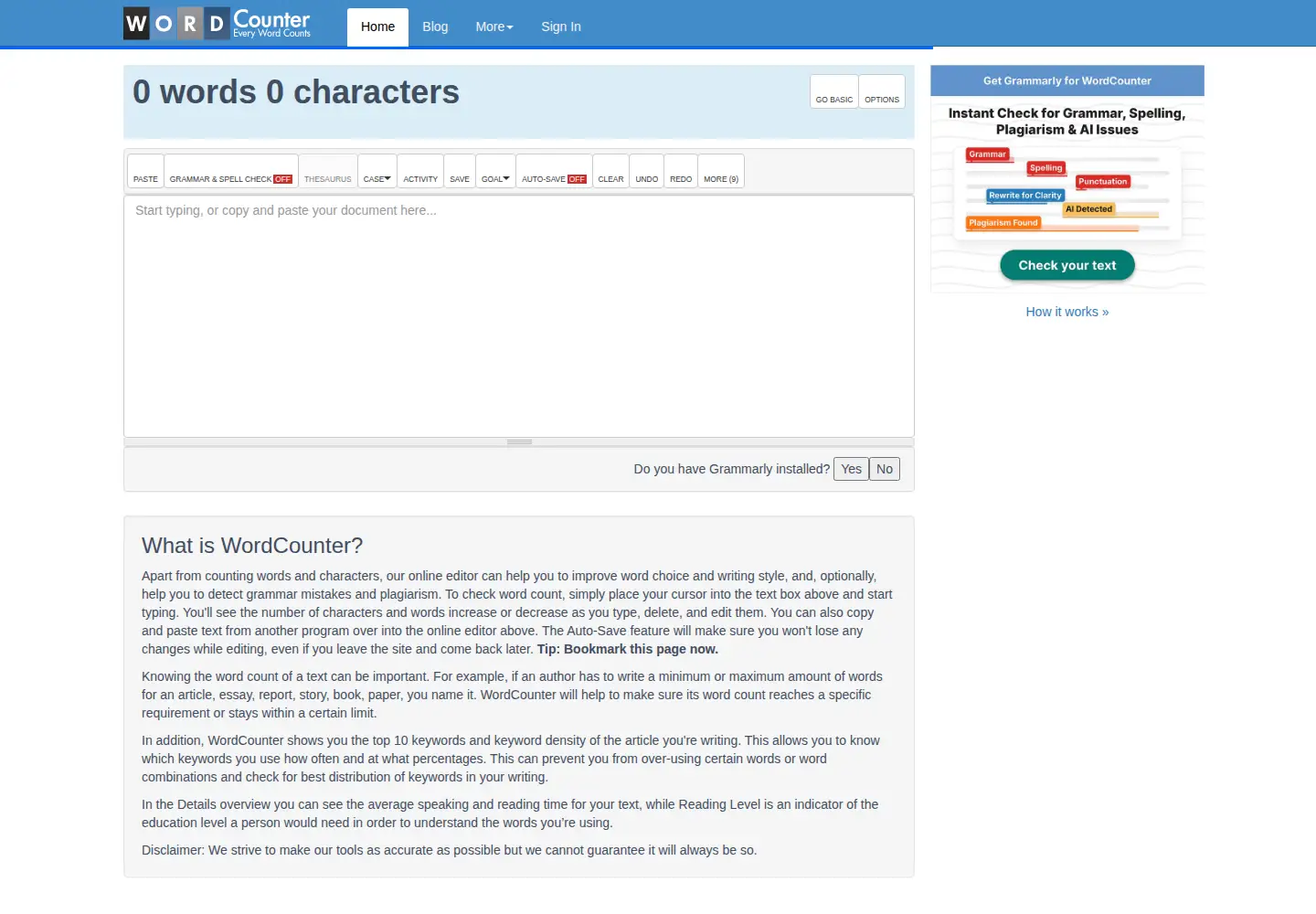The width and height of the screenshot is (1316, 914).
Task: Open the Activity panel
Action: pos(420,171)
